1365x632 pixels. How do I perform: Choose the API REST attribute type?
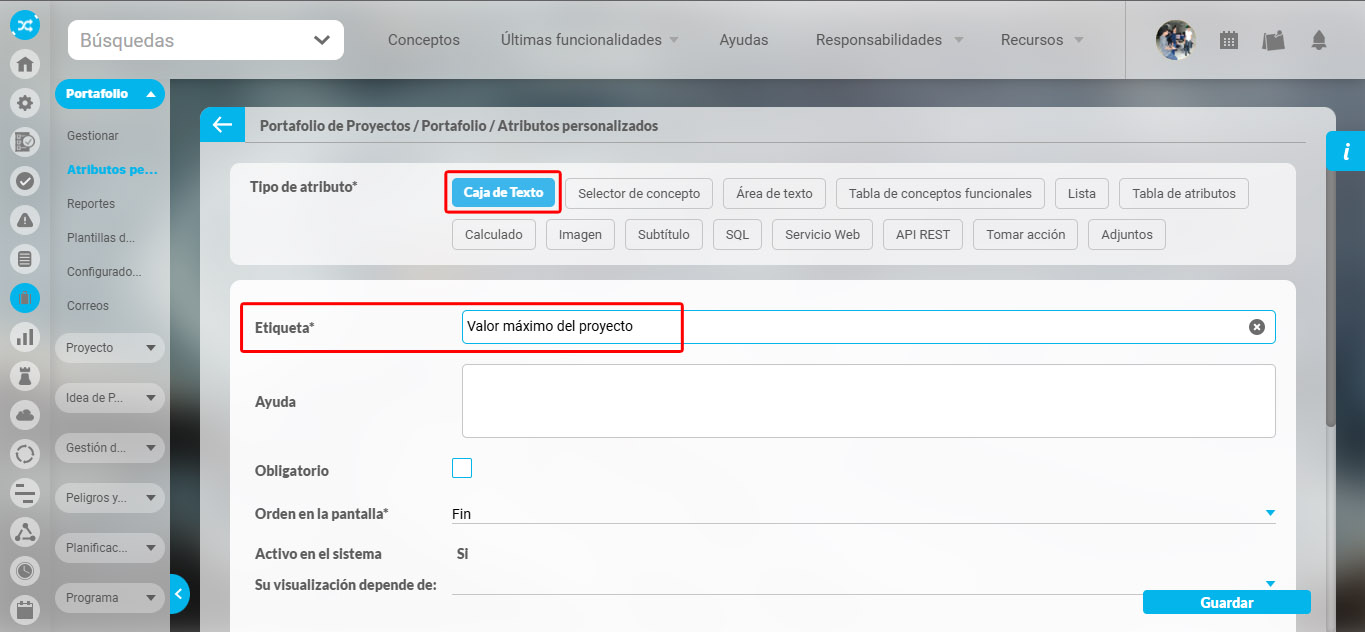(x=922, y=235)
